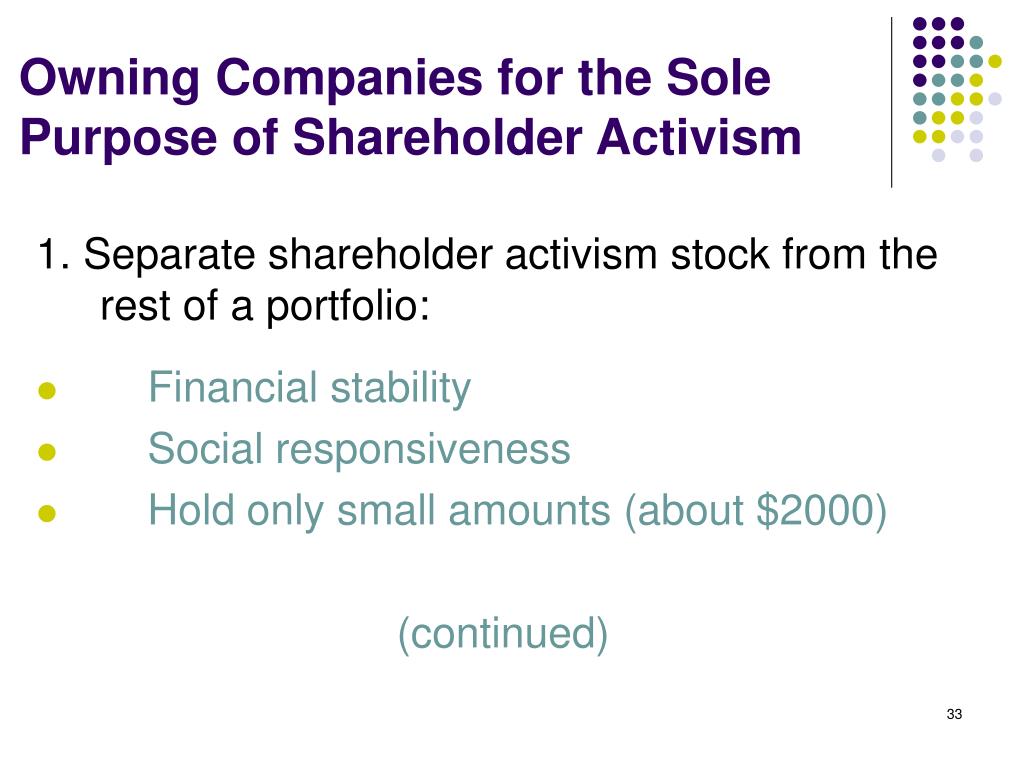Viewport: 1024px width, 768px height.
Task: Click the title line 'Purpose of Shareholder Activism'
Action: point(411,138)
